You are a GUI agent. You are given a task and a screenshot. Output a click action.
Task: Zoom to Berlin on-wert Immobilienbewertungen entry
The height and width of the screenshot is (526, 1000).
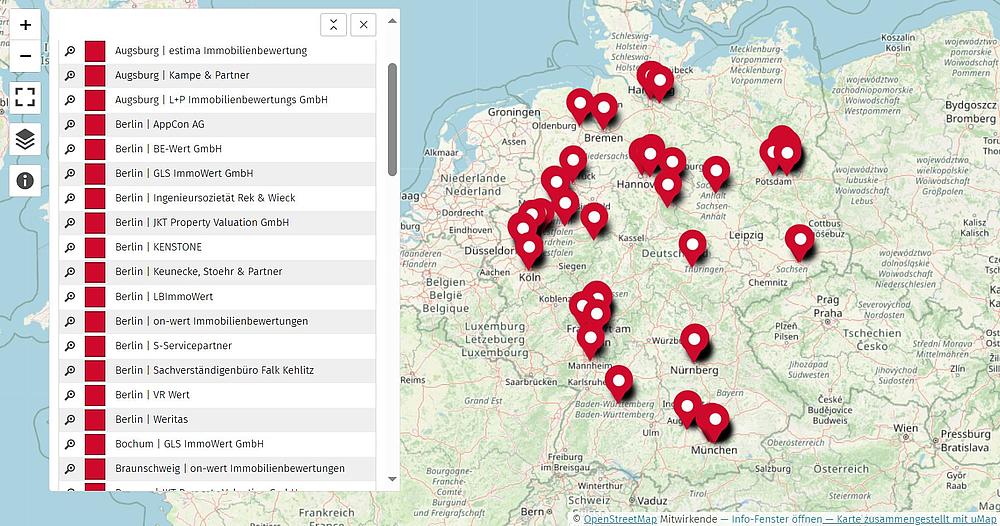(x=70, y=321)
